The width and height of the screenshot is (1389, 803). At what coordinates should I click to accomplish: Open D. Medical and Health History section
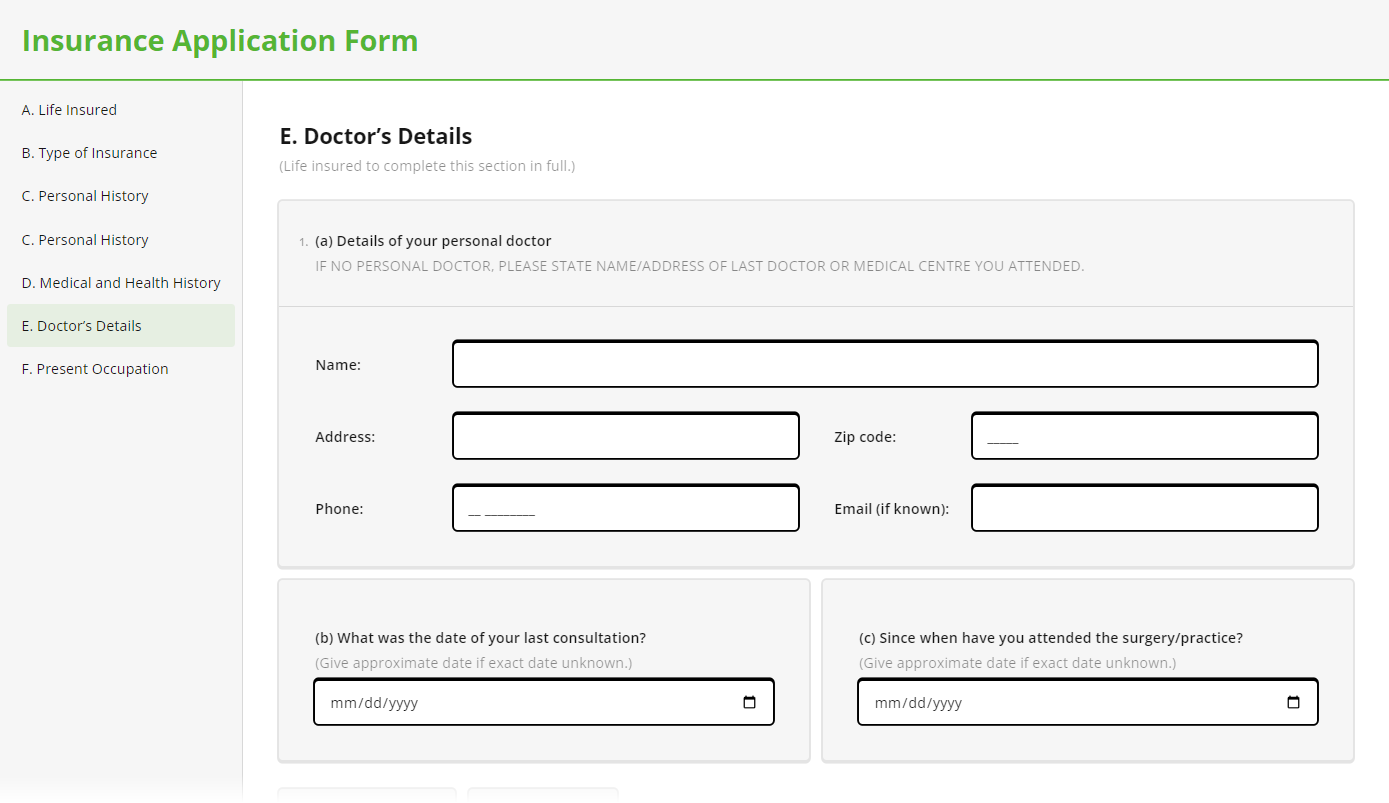coord(120,282)
